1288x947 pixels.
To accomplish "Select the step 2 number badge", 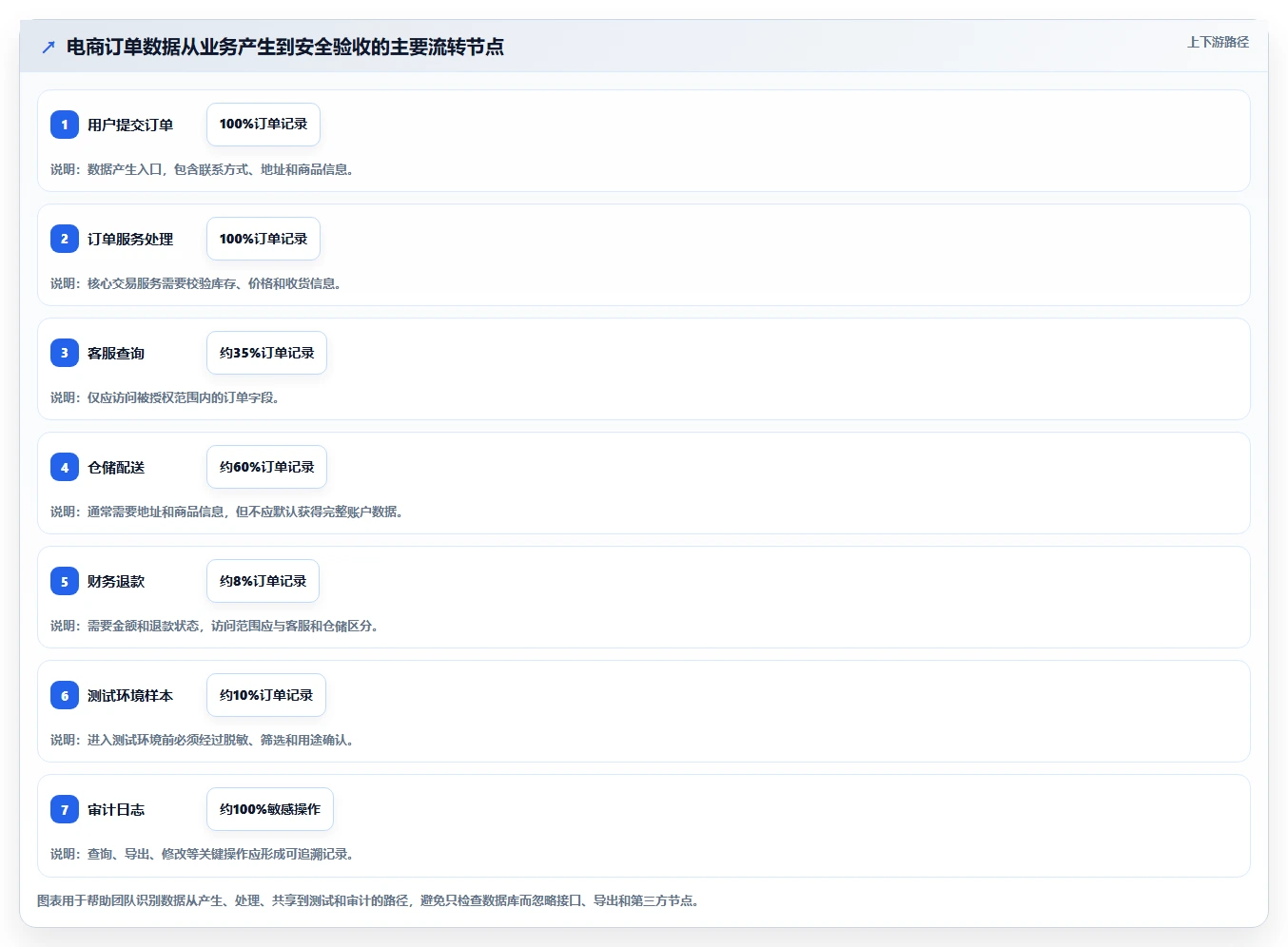I will [65, 239].
